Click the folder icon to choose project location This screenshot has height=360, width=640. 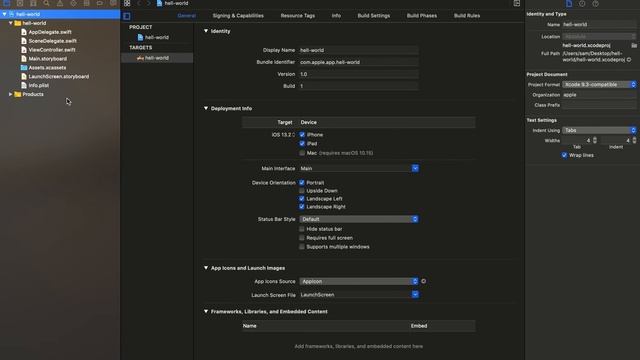tap(634, 45)
